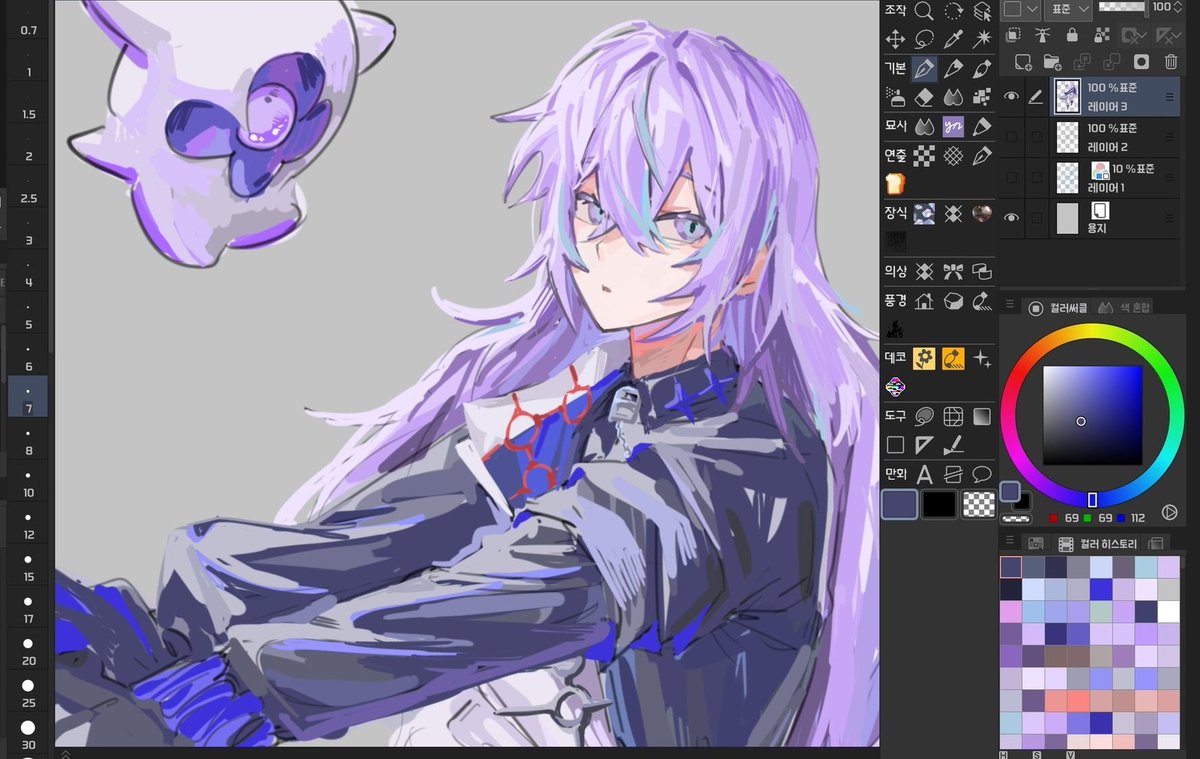Toggle Lock transparent pixels
Screen dimensions: 1200x759
(1102, 35)
